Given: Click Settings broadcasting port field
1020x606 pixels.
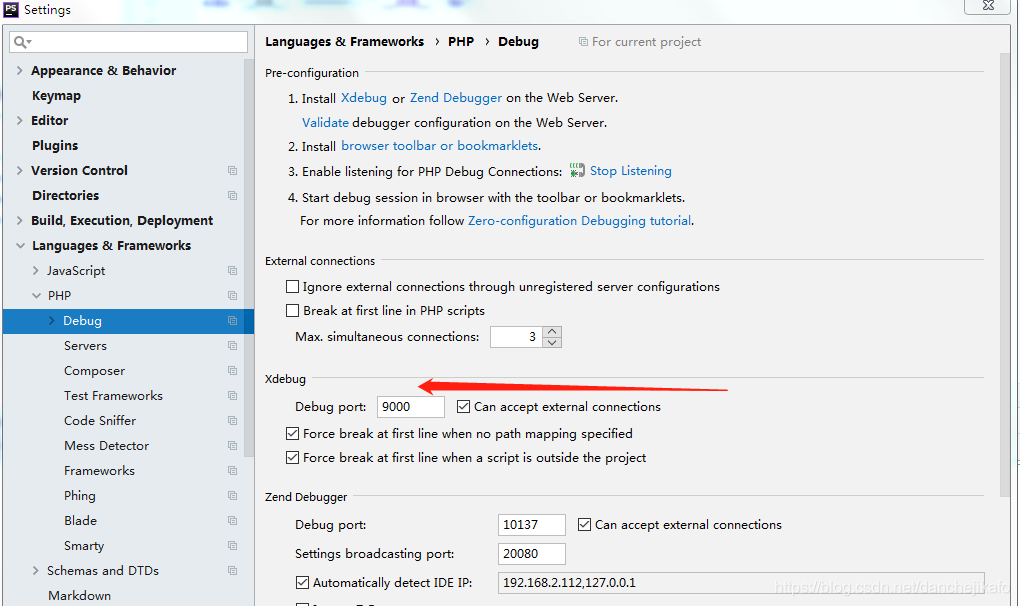Looking at the screenshot, I should click(531, 554).
